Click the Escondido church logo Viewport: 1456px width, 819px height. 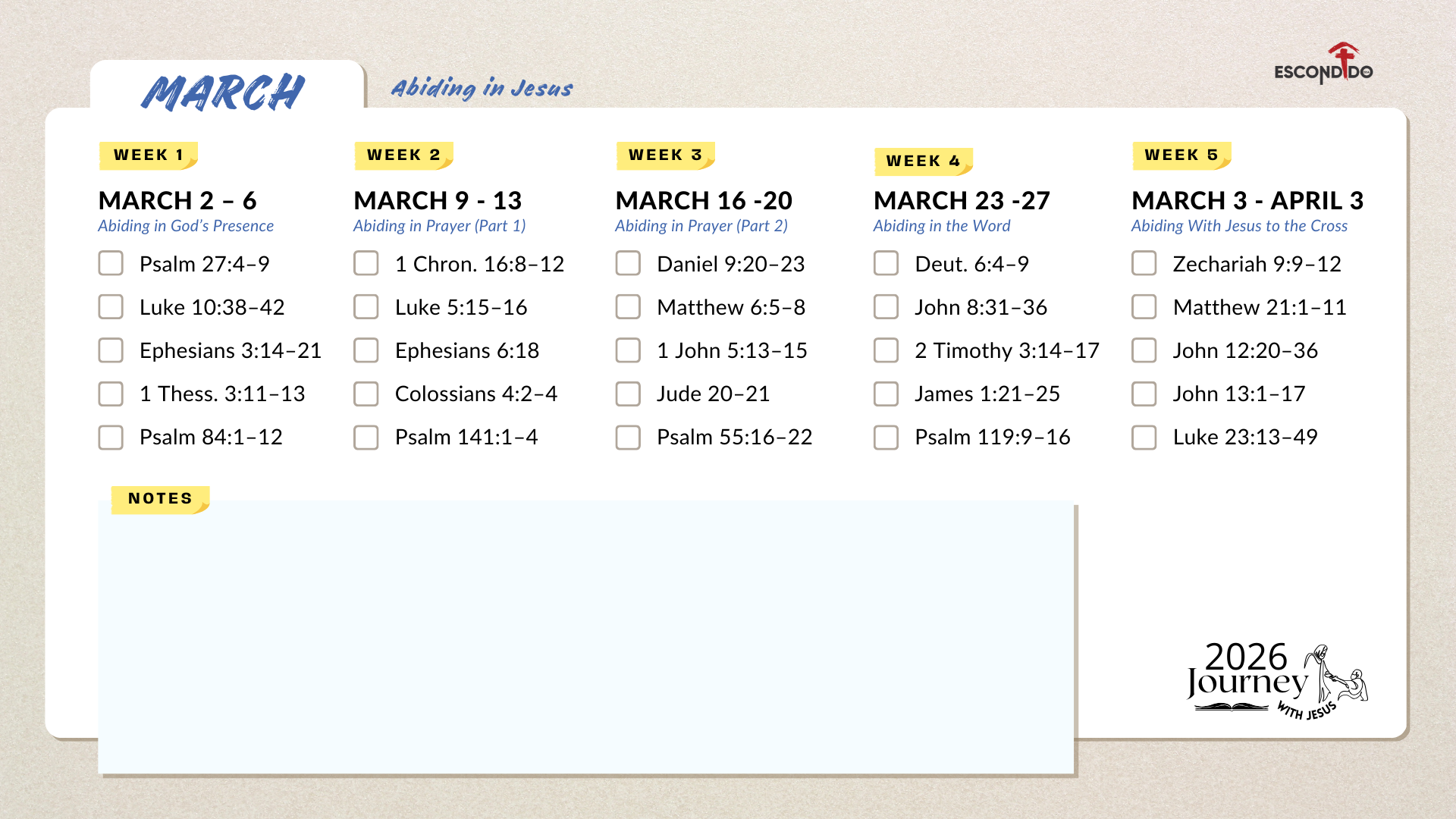(1323, 64)
